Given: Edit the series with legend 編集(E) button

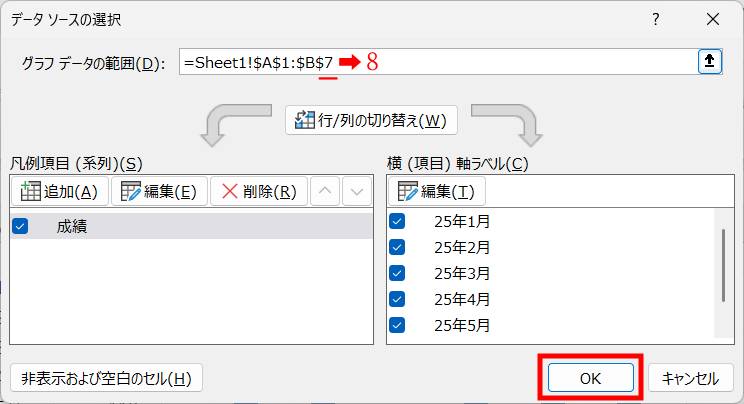Looking at the screenshot, I should [159, 191].
